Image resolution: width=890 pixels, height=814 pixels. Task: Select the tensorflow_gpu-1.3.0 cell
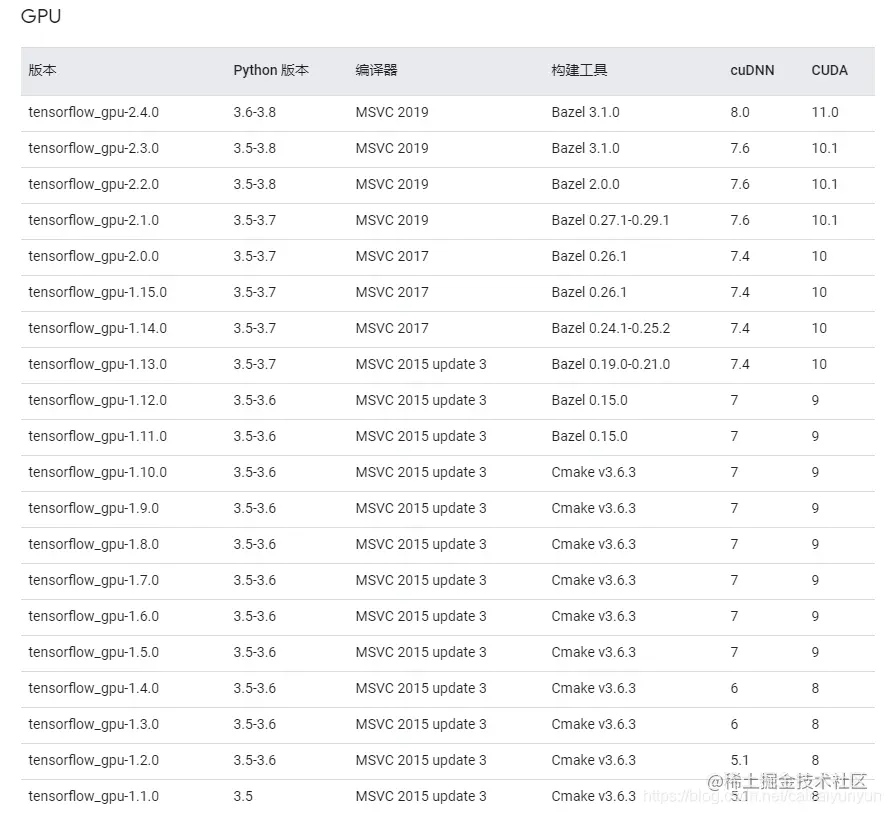point(94,724)
